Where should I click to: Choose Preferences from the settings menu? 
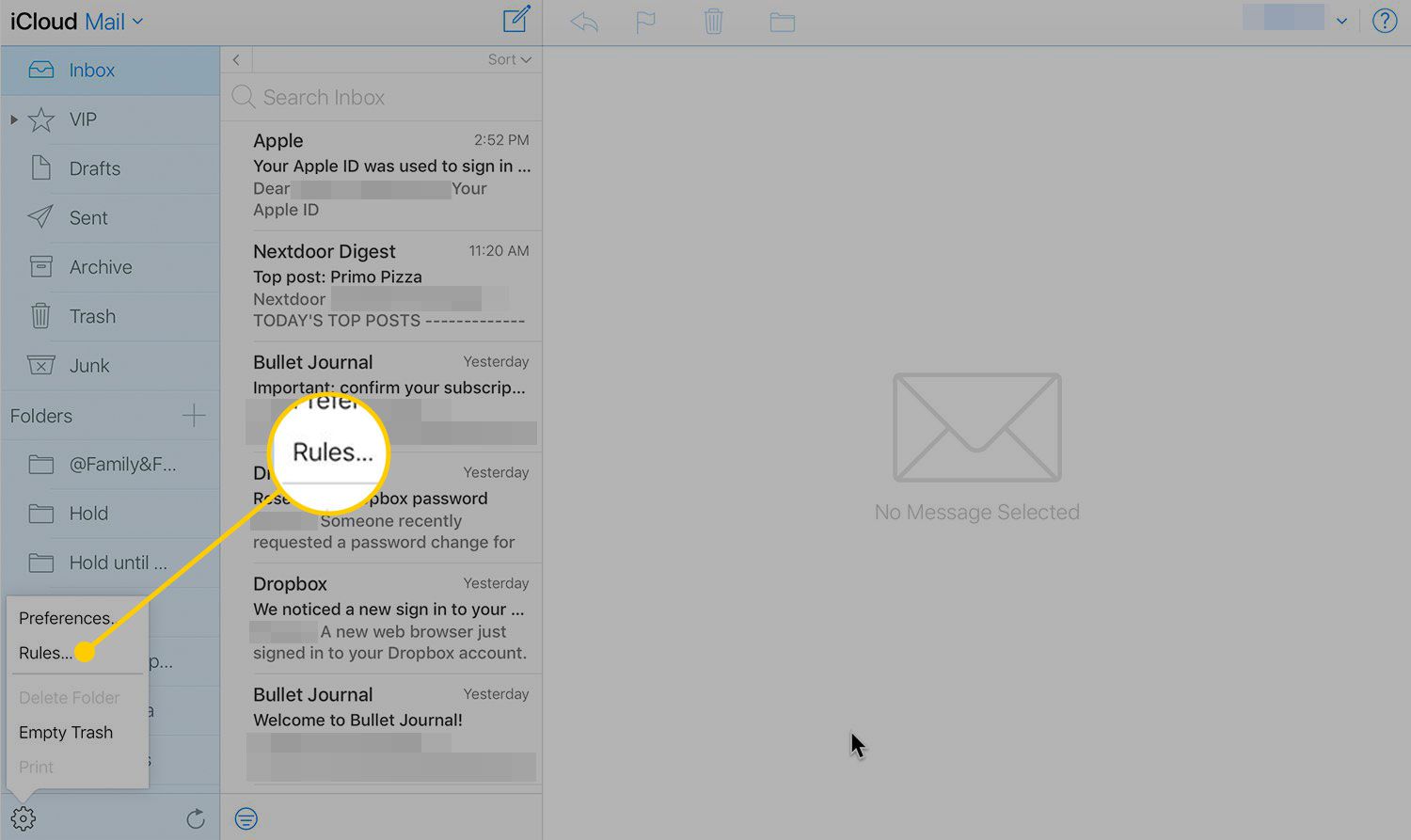[66, 618]
